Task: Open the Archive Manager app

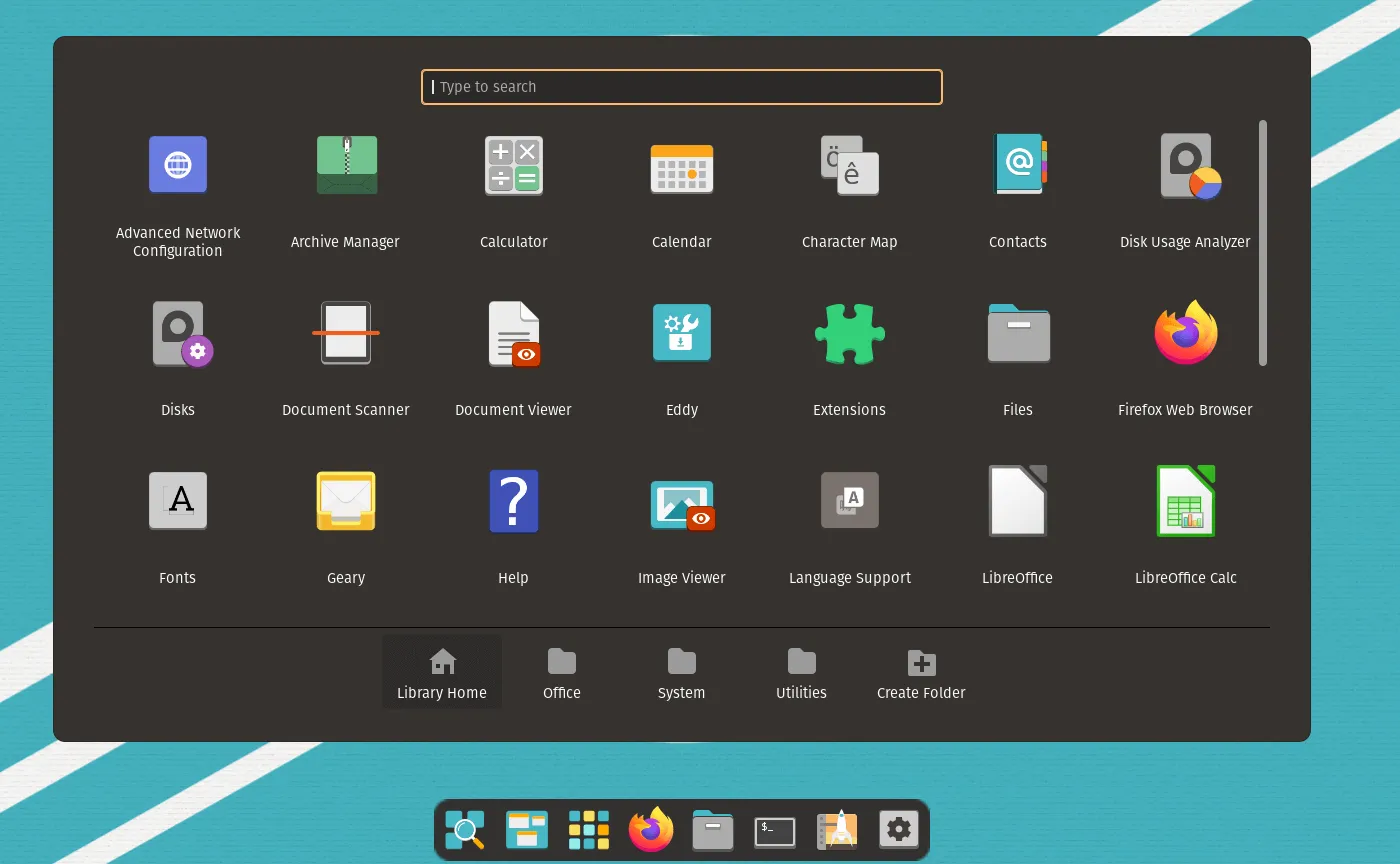Action: click(346, 166)
